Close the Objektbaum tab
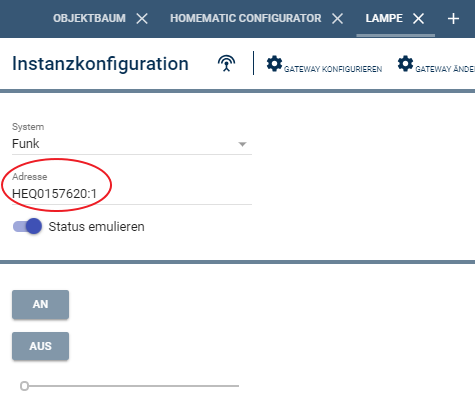The height and width of the screenshot is (415, 475). coord(142,19)
